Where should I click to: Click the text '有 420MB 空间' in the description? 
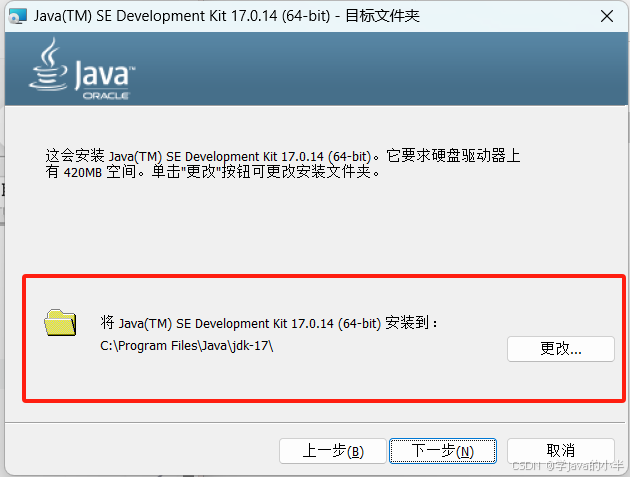91,172
